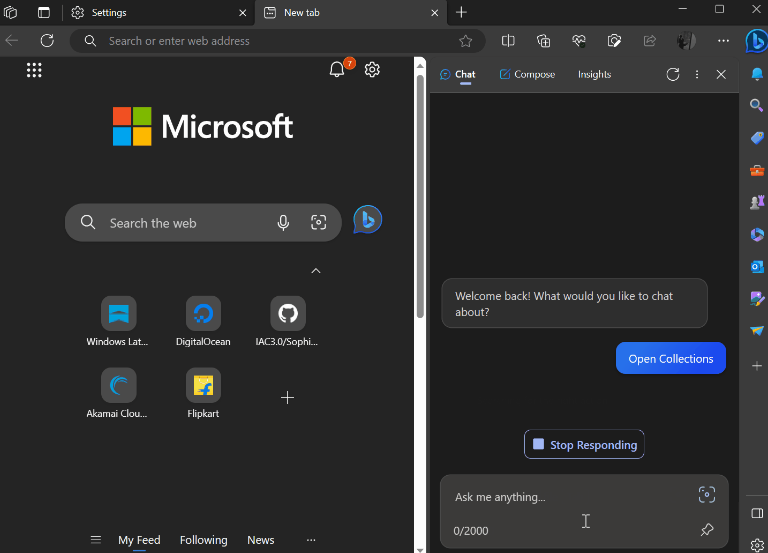Viewport: 768px width, 553px height.
Task: Focus the address bar
Action: pyautogui.click(x=278, y=41)
